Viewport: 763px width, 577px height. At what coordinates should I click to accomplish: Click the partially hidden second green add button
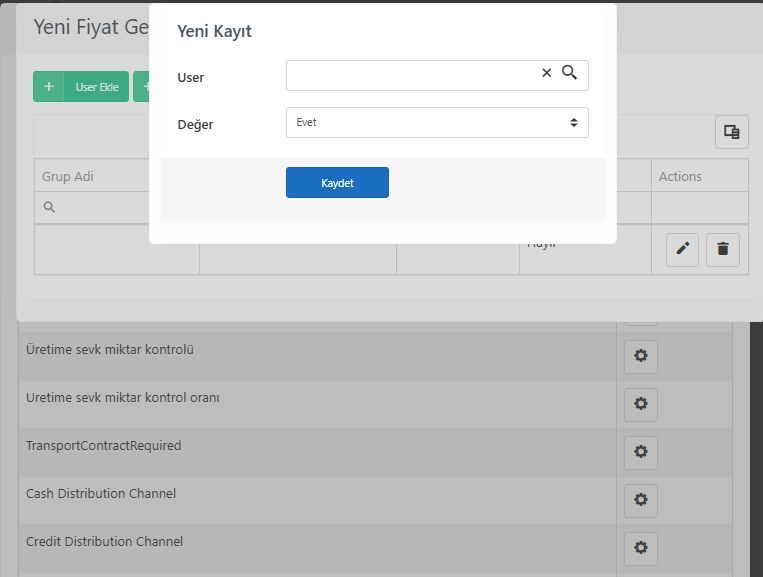point(142,87)
